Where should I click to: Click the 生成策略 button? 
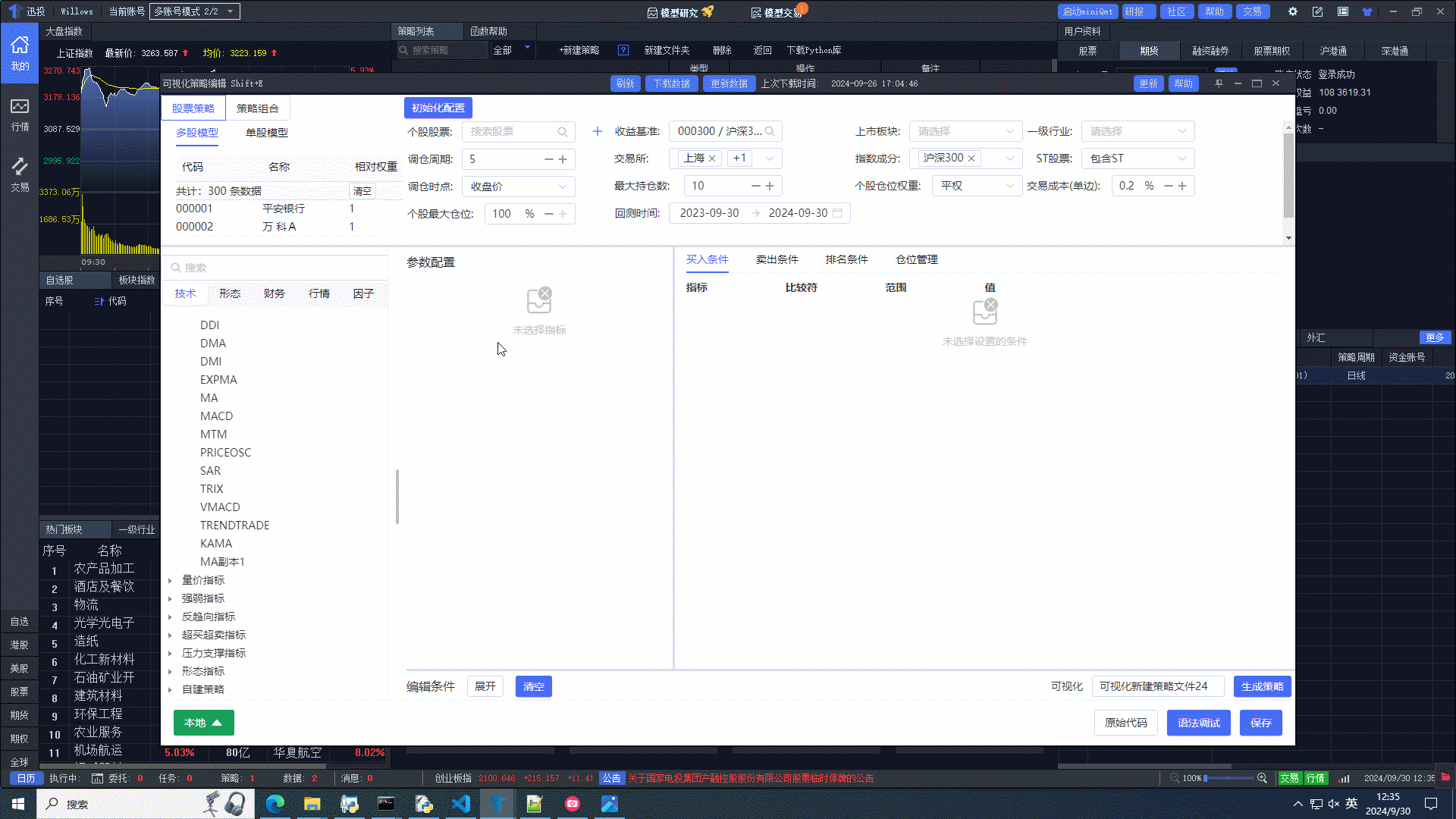pyautogui.click(x=1262, y=686)
